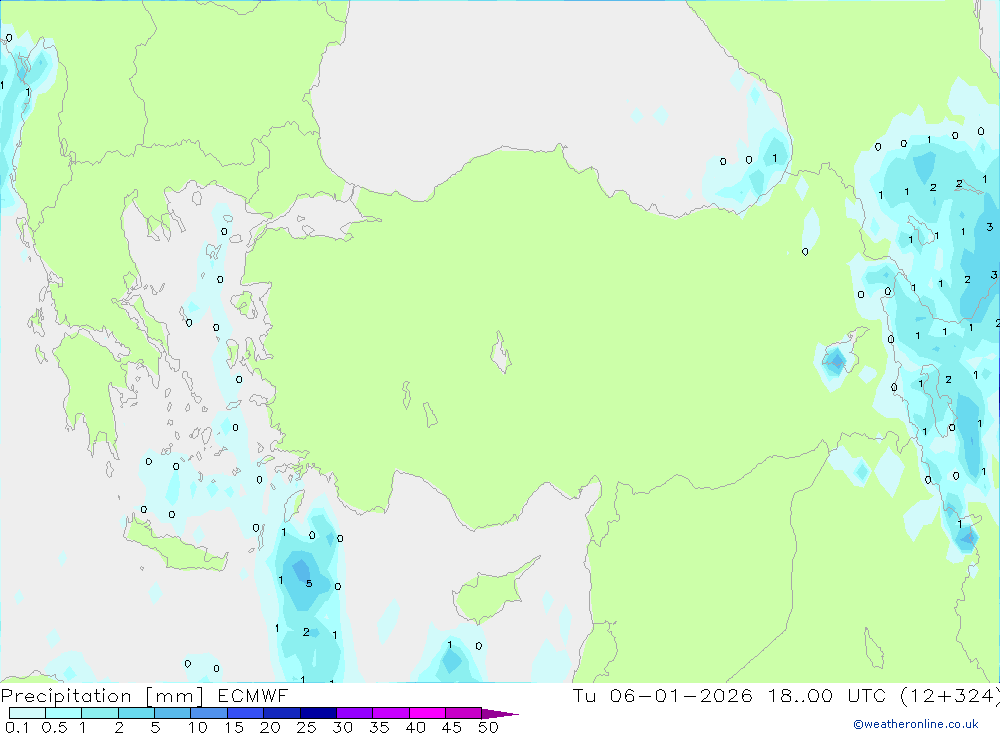Click the '5' mm value southeast of Crete
The height and width of the screenshot is (733, 1000).
click(309, 584)
